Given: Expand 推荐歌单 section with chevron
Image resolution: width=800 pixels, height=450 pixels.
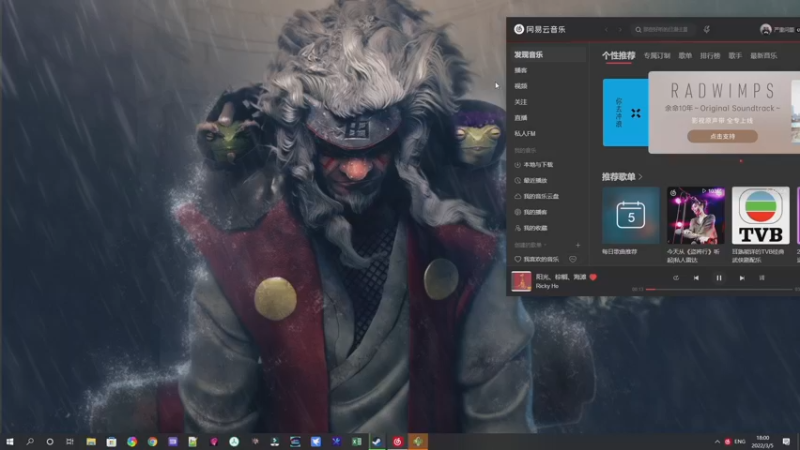Looking at the screenshot, I should pyautogui.click(x=640, y=177).
